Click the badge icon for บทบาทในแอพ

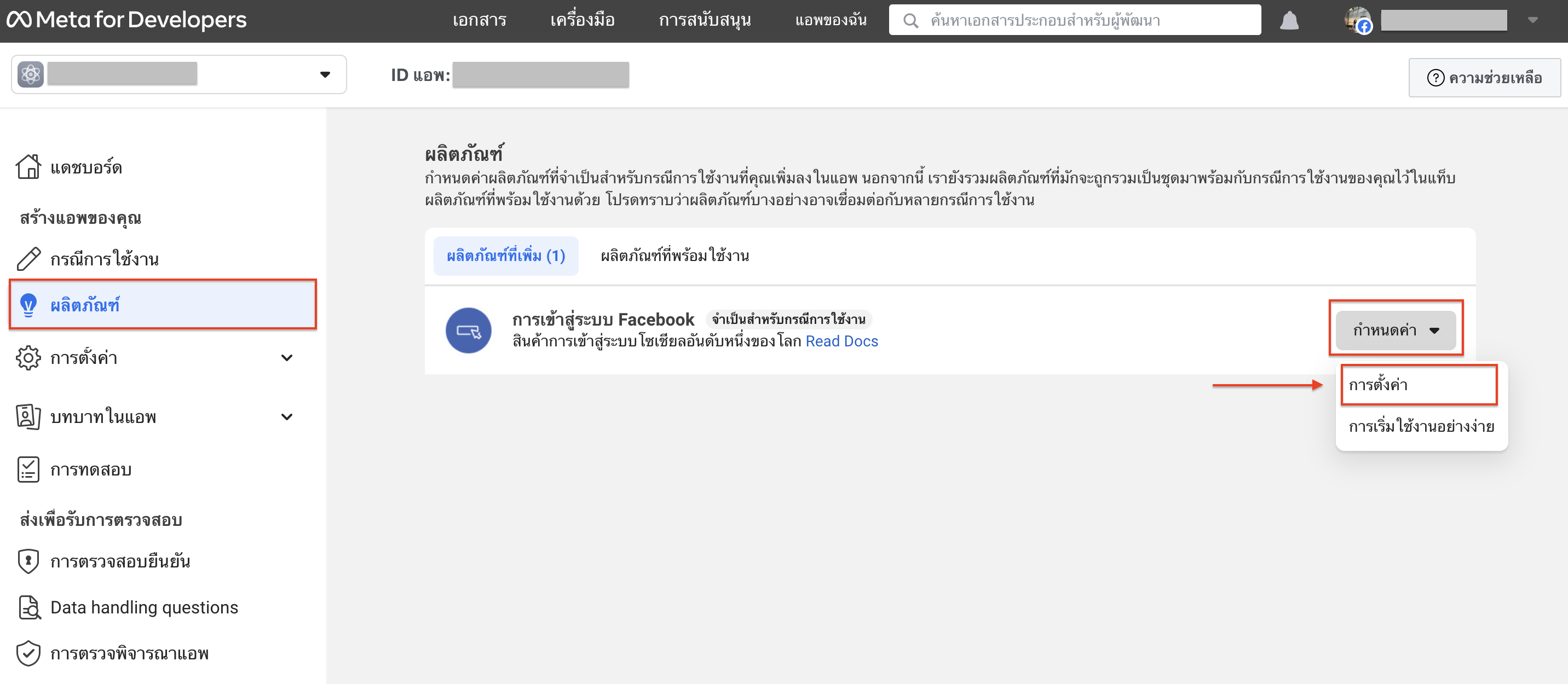tap(28, 417)
